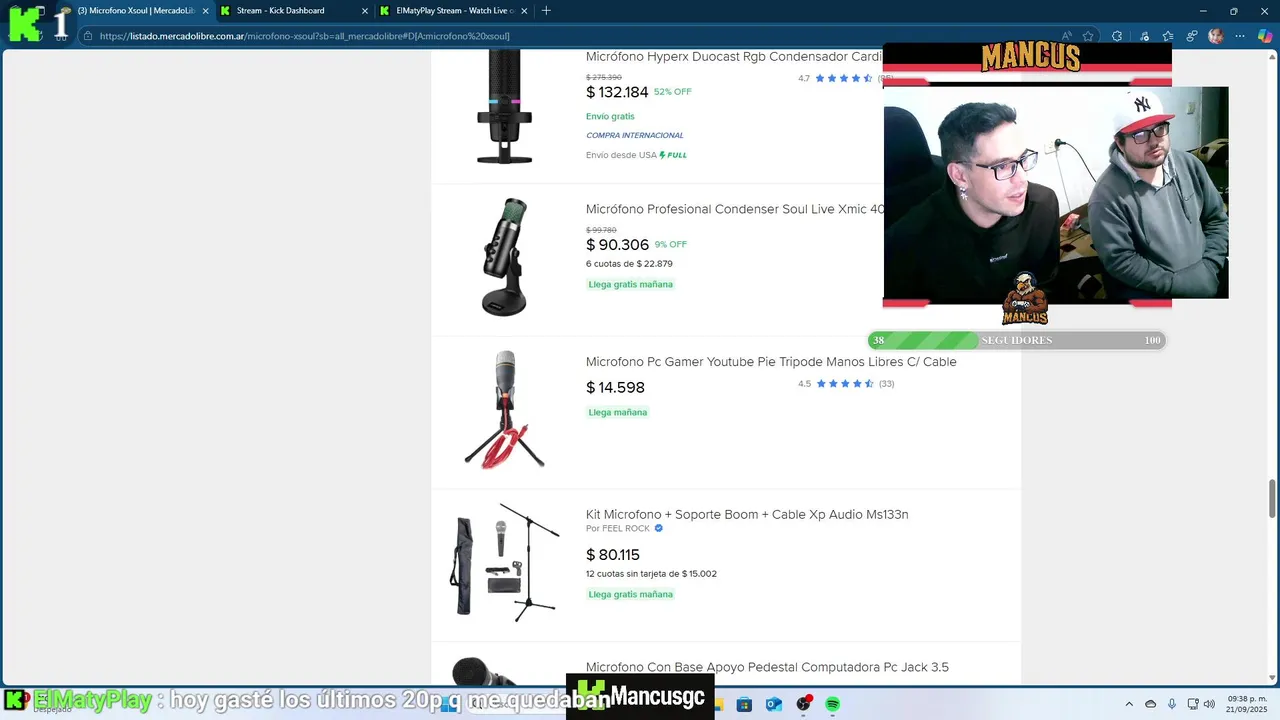Close the Microfono Xsoul MercadoLibre tab
The width and height of the screenshot is (1280, 720).
pyautogui.click(x=205, y=11)
